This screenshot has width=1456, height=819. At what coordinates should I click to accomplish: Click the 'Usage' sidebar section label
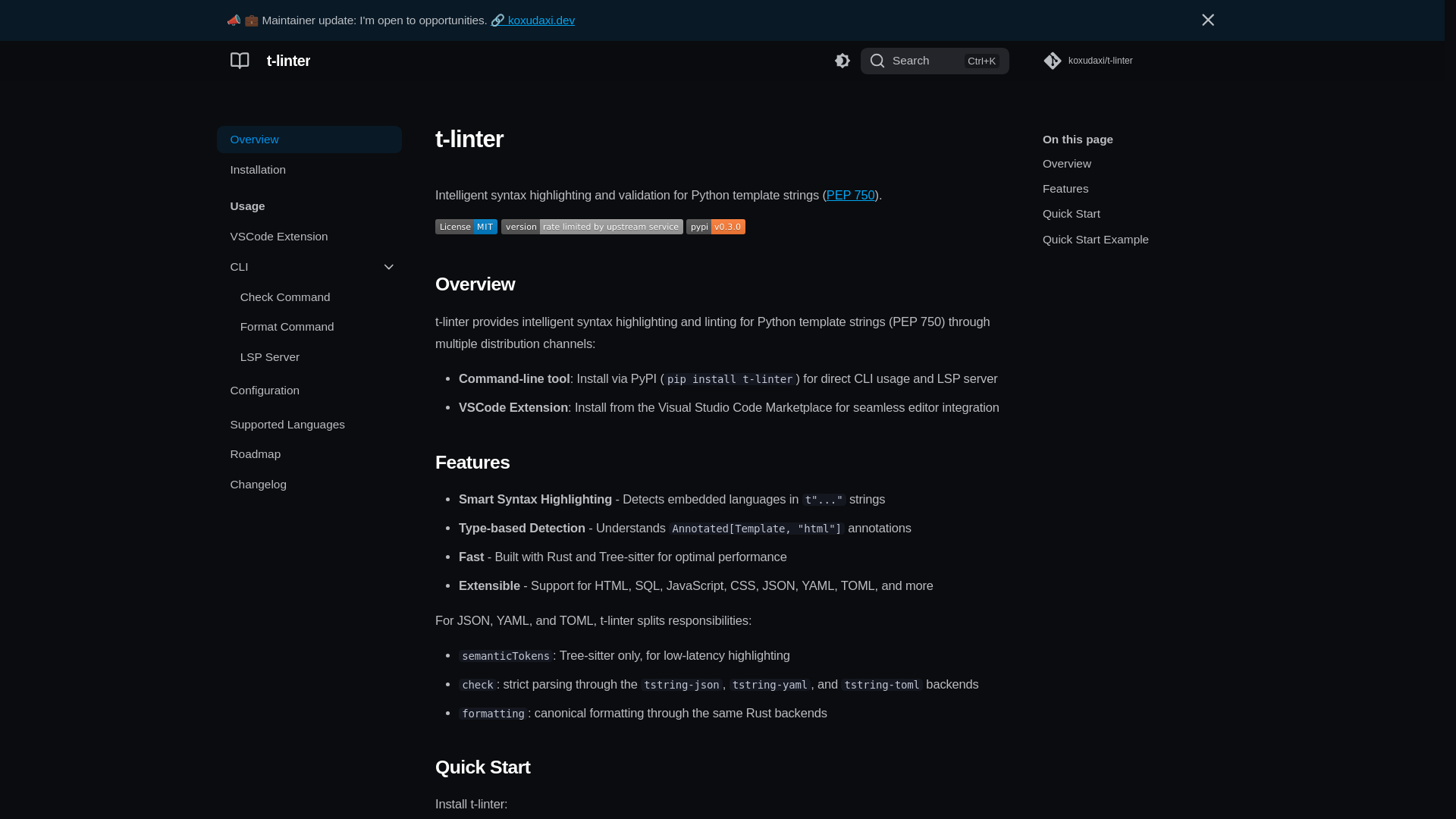(x=247, y=206)
